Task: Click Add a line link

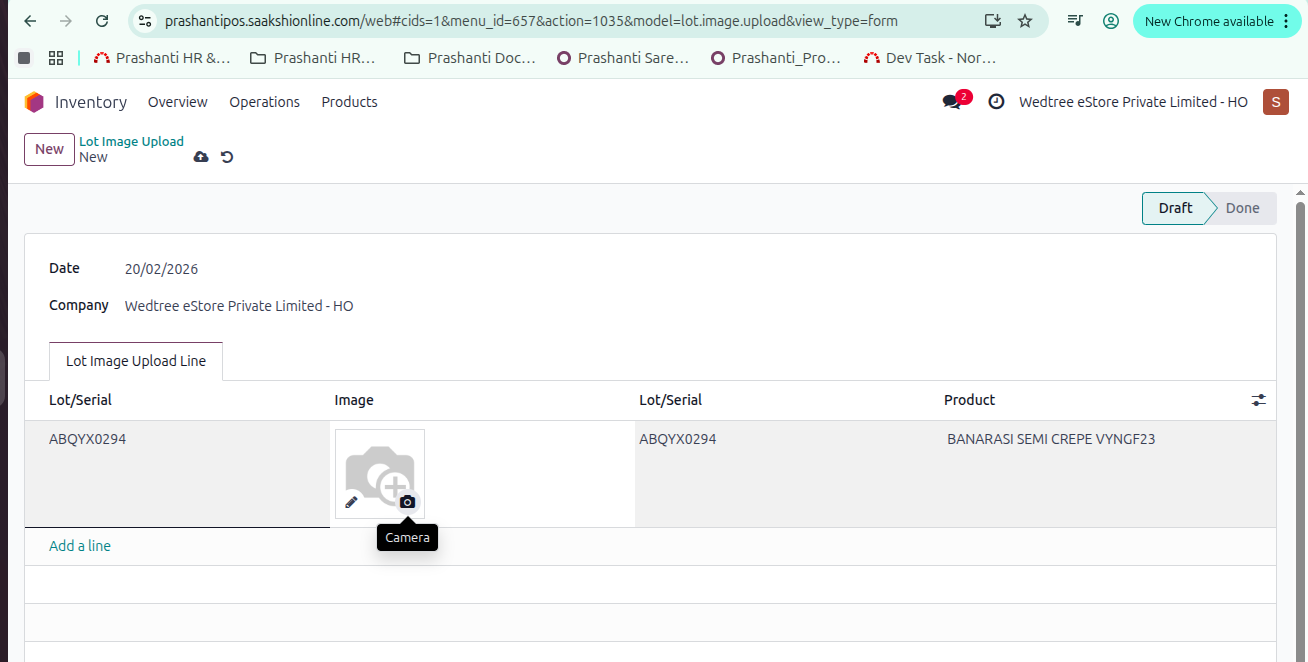Action: coord(80,546)
